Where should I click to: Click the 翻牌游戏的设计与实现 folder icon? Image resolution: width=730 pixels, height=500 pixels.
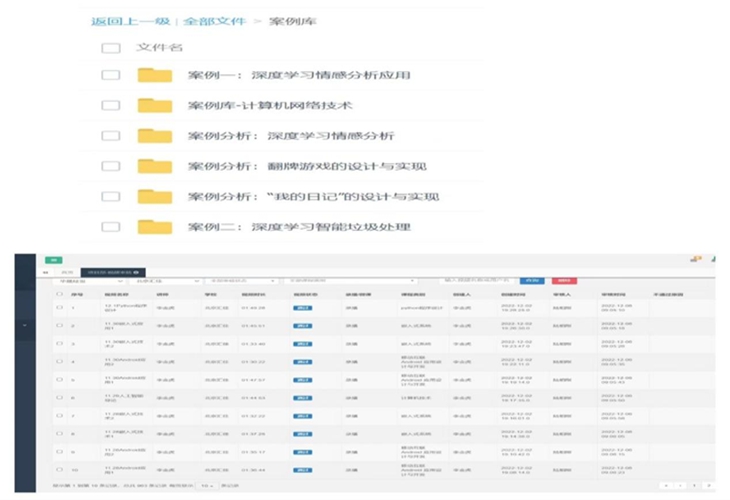click(x=155, y=166)
